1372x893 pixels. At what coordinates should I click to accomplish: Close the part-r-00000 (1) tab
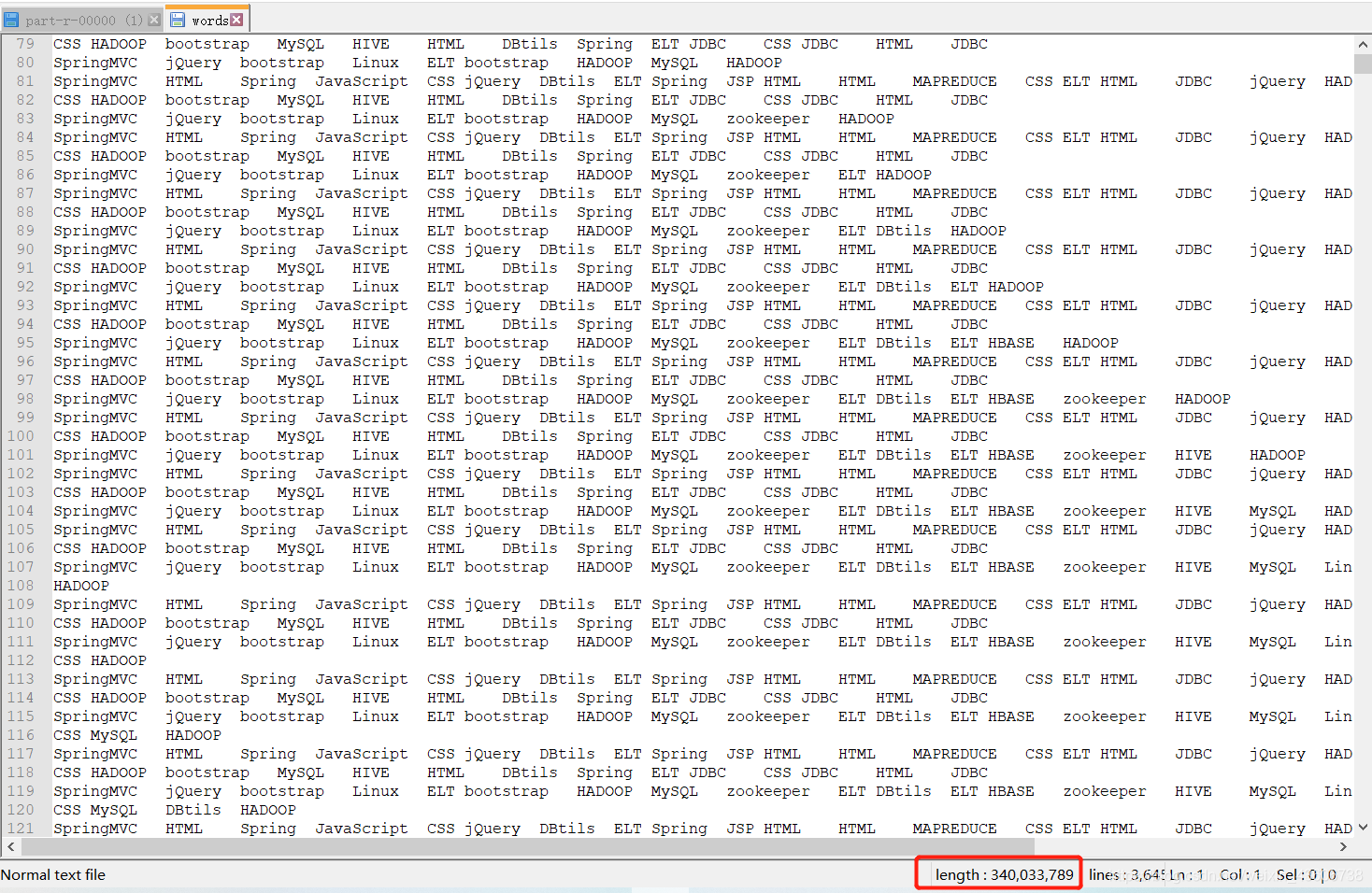pos(154,20)
